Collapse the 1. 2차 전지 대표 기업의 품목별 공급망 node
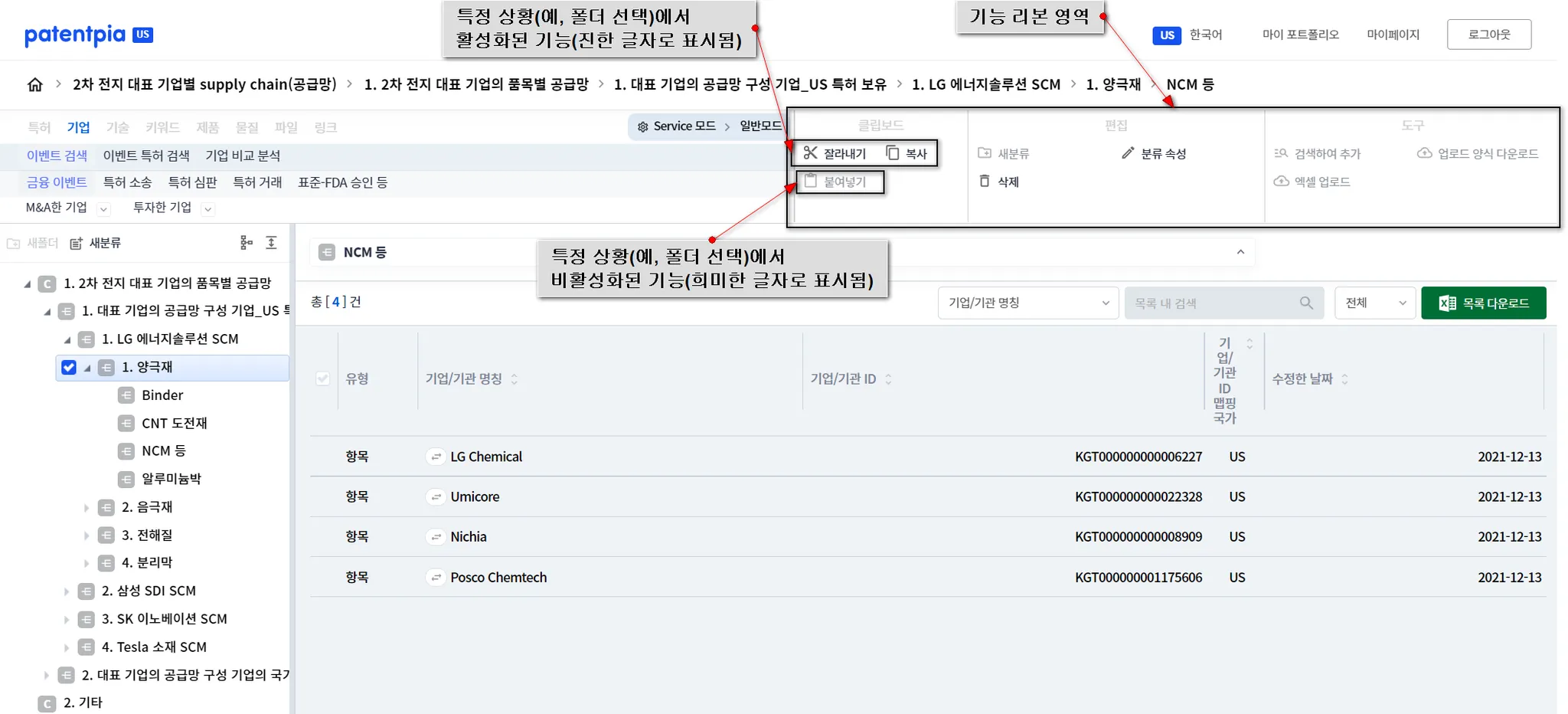 (x=28, y=284)
